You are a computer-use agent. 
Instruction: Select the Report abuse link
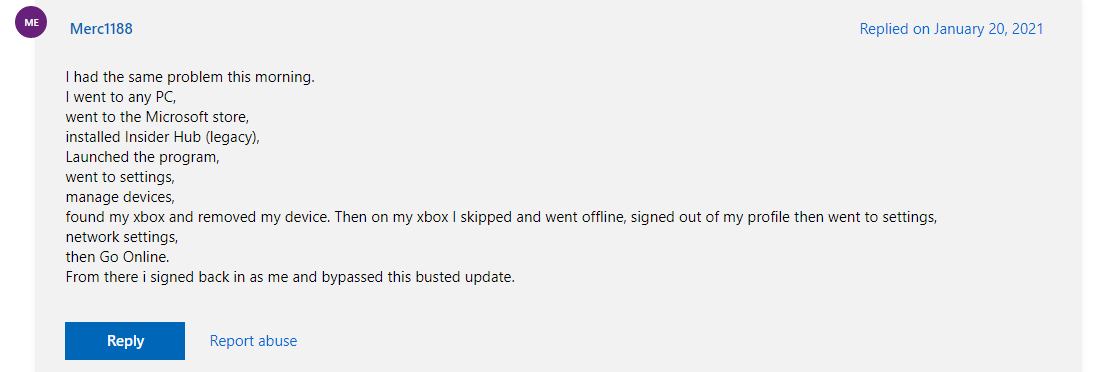254,341
